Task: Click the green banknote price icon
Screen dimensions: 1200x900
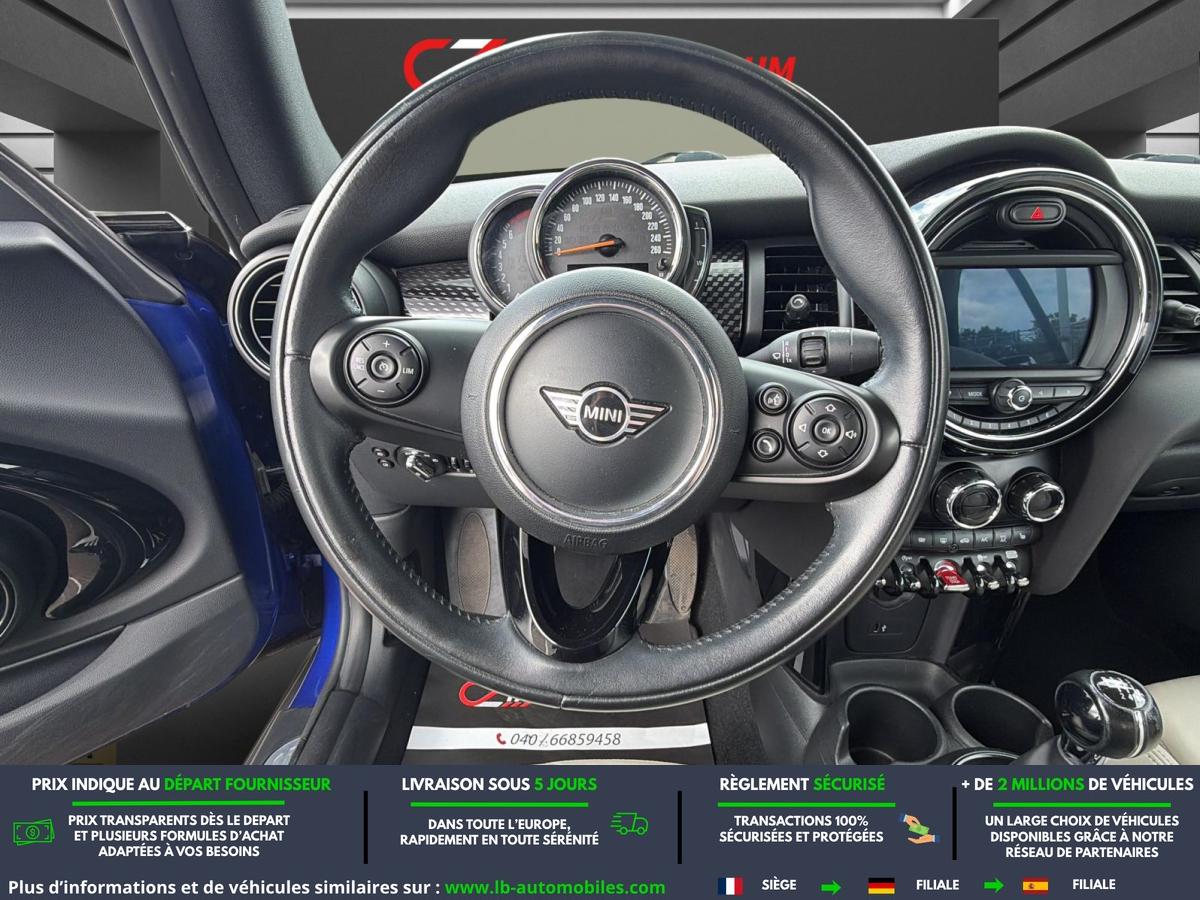Action: click(x=33, y=831)
